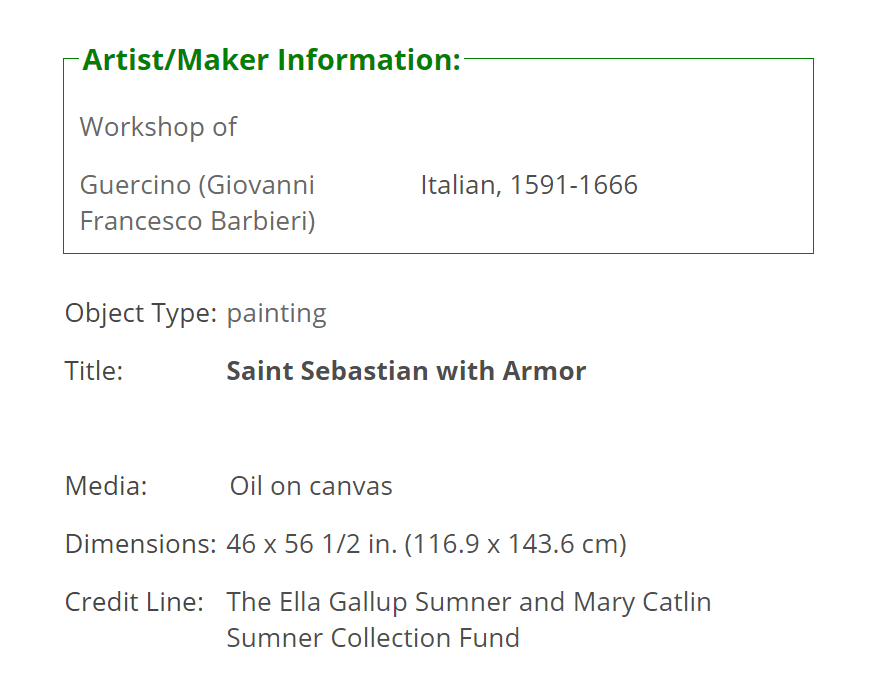Open the painting object type link

[277, 313]
